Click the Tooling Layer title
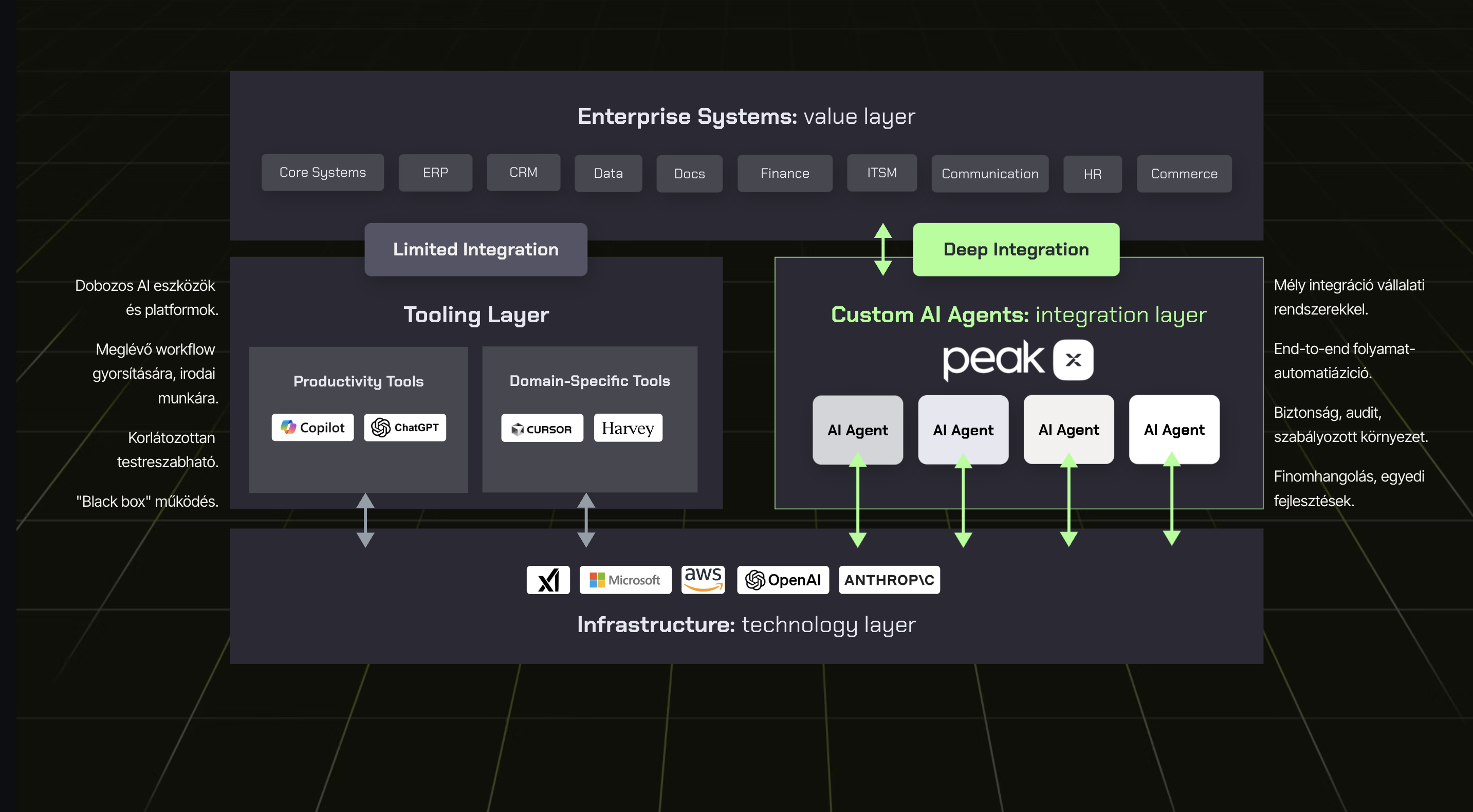 pos(476,315)
